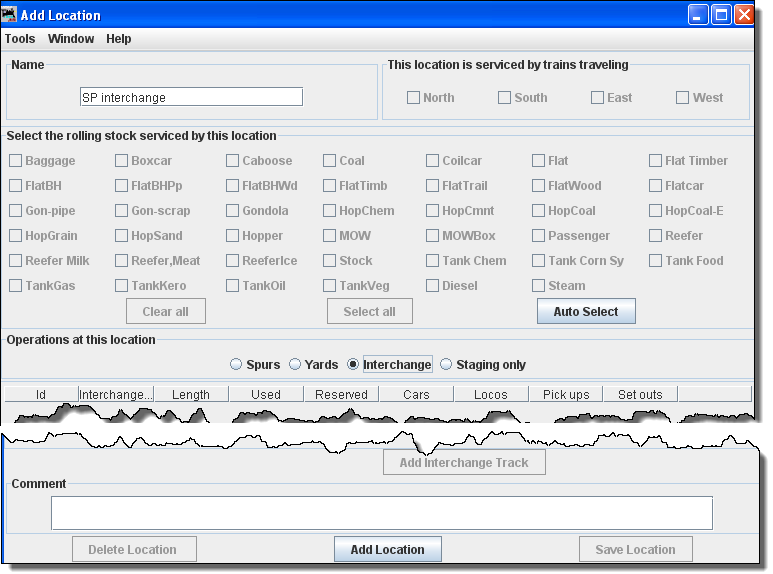
Task: Maximize the Add Location window
Action: click(721, 15)
